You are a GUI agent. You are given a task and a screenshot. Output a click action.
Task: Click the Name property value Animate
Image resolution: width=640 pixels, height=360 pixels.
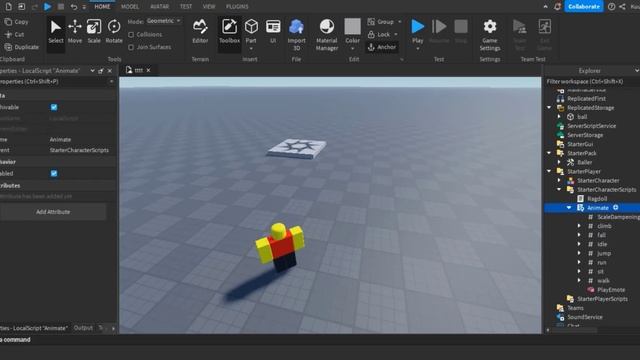60,140
